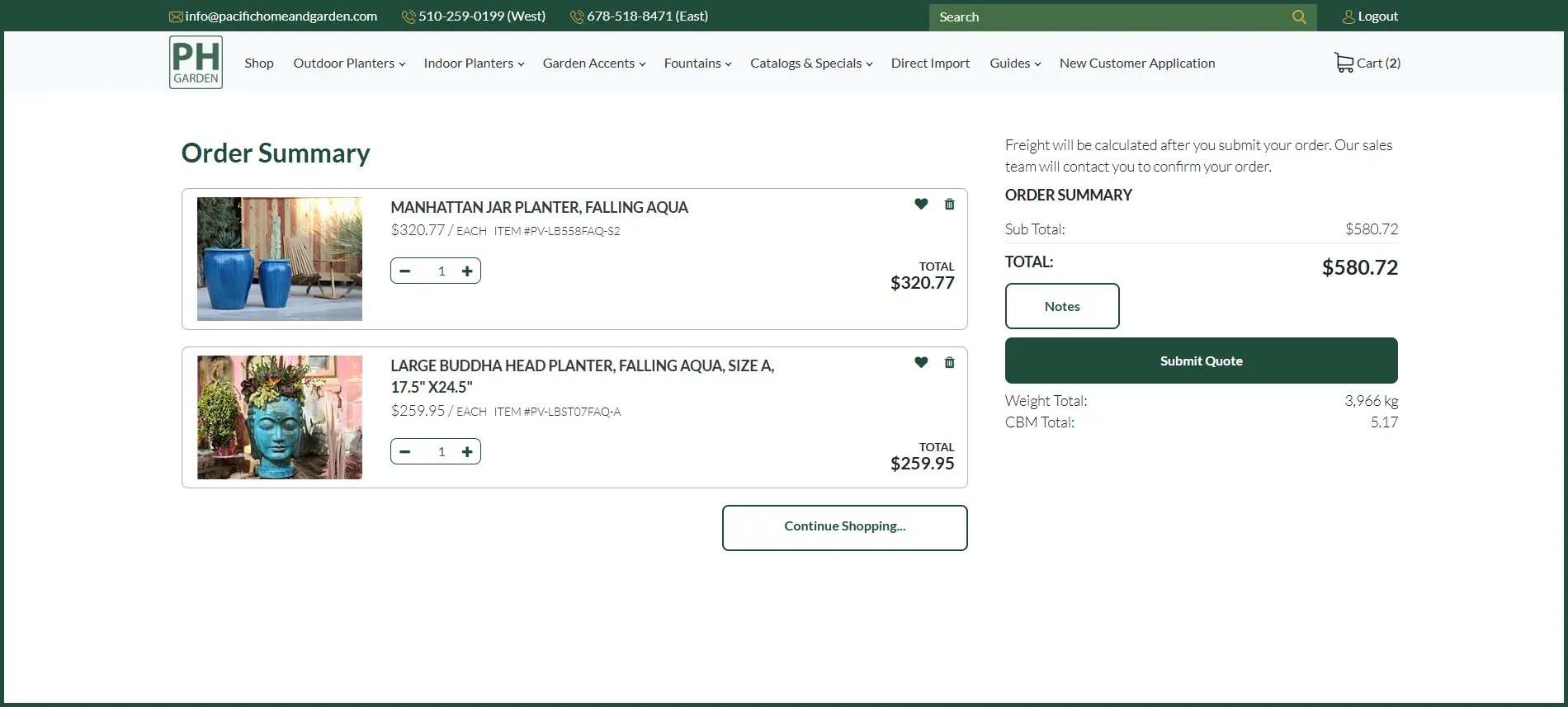Expand the Indoor Planters dropdown
The height and width of the screenshot is (707, 1568).
(474, 64)
